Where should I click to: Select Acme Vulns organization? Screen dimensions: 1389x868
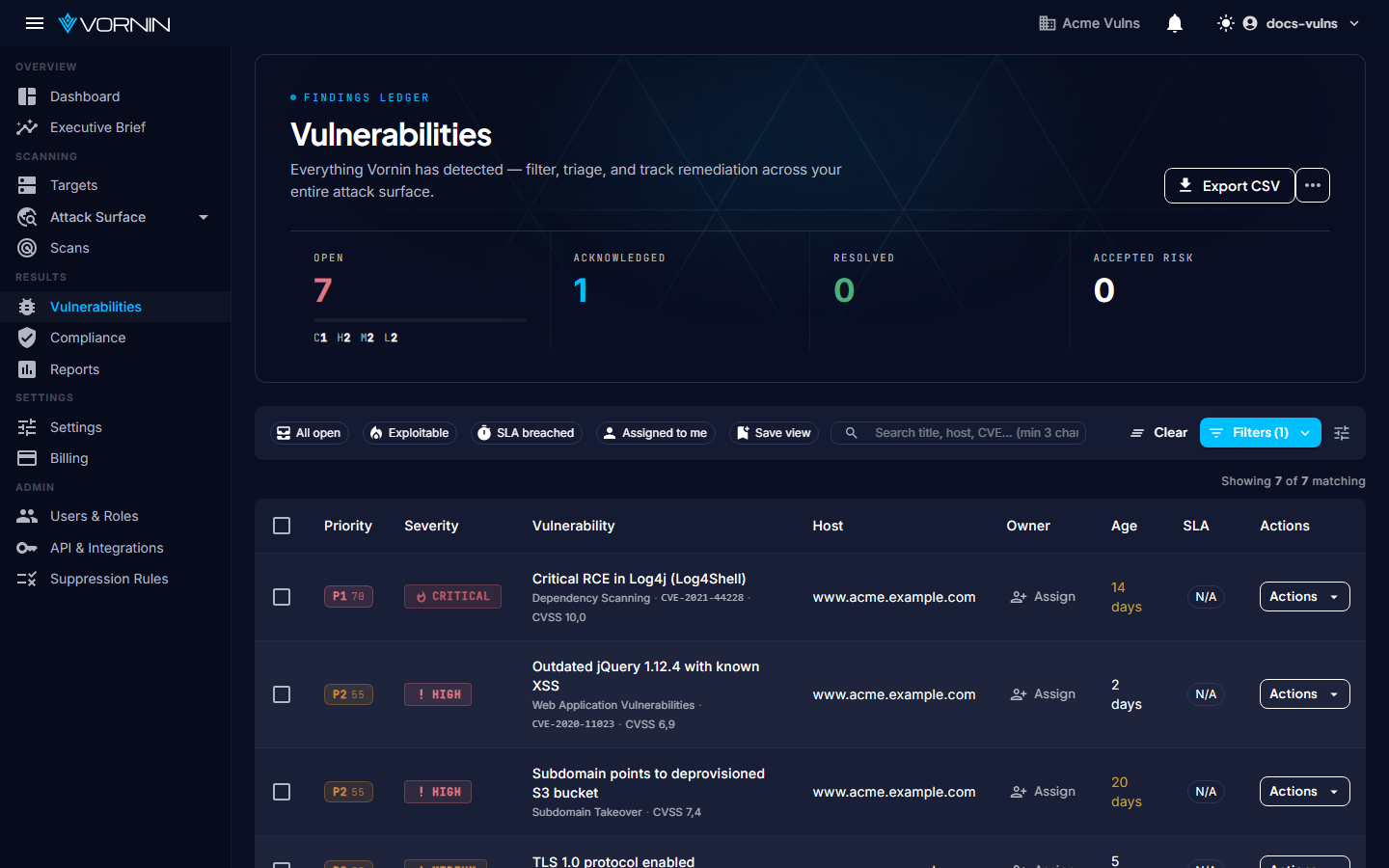click(x=1089, y=23)
